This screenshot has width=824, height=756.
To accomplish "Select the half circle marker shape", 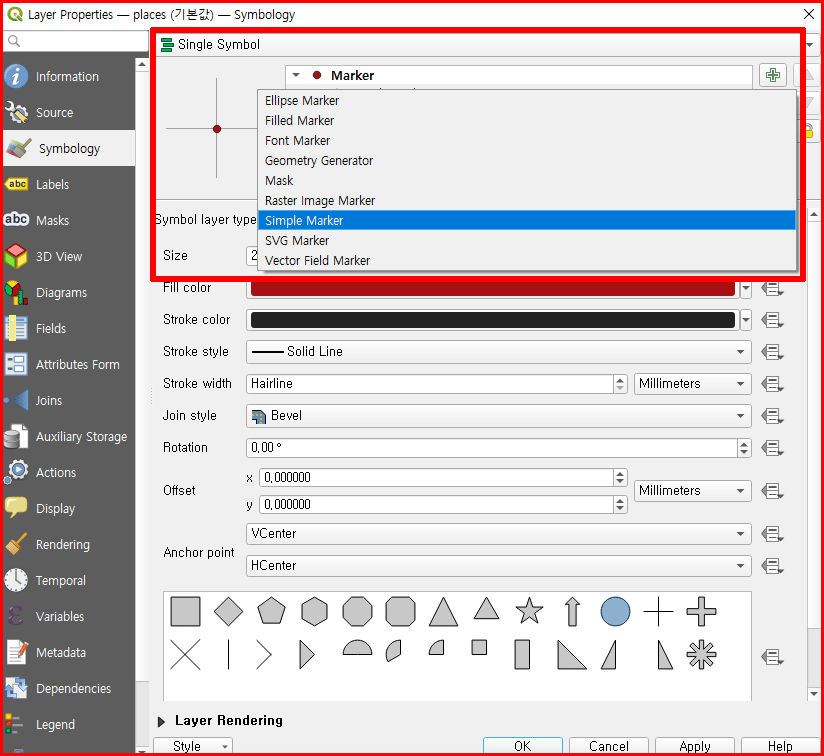I will pos(357,647).
